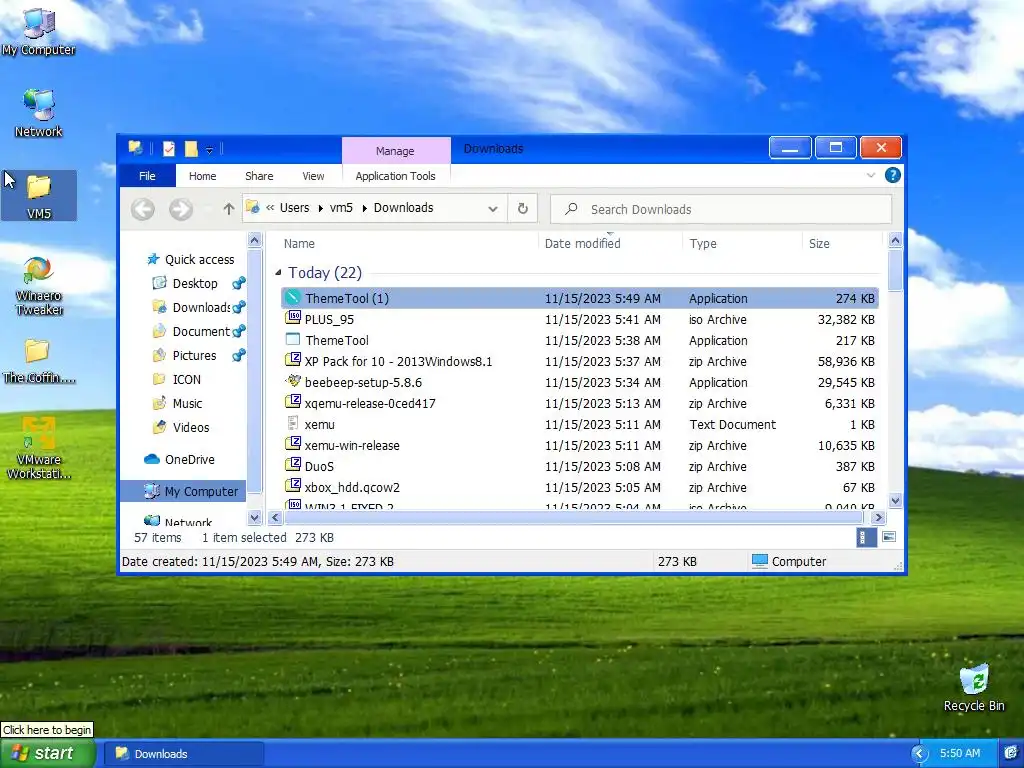
Task: Switch to large thumbnails view button
Action: coord(888,537)
